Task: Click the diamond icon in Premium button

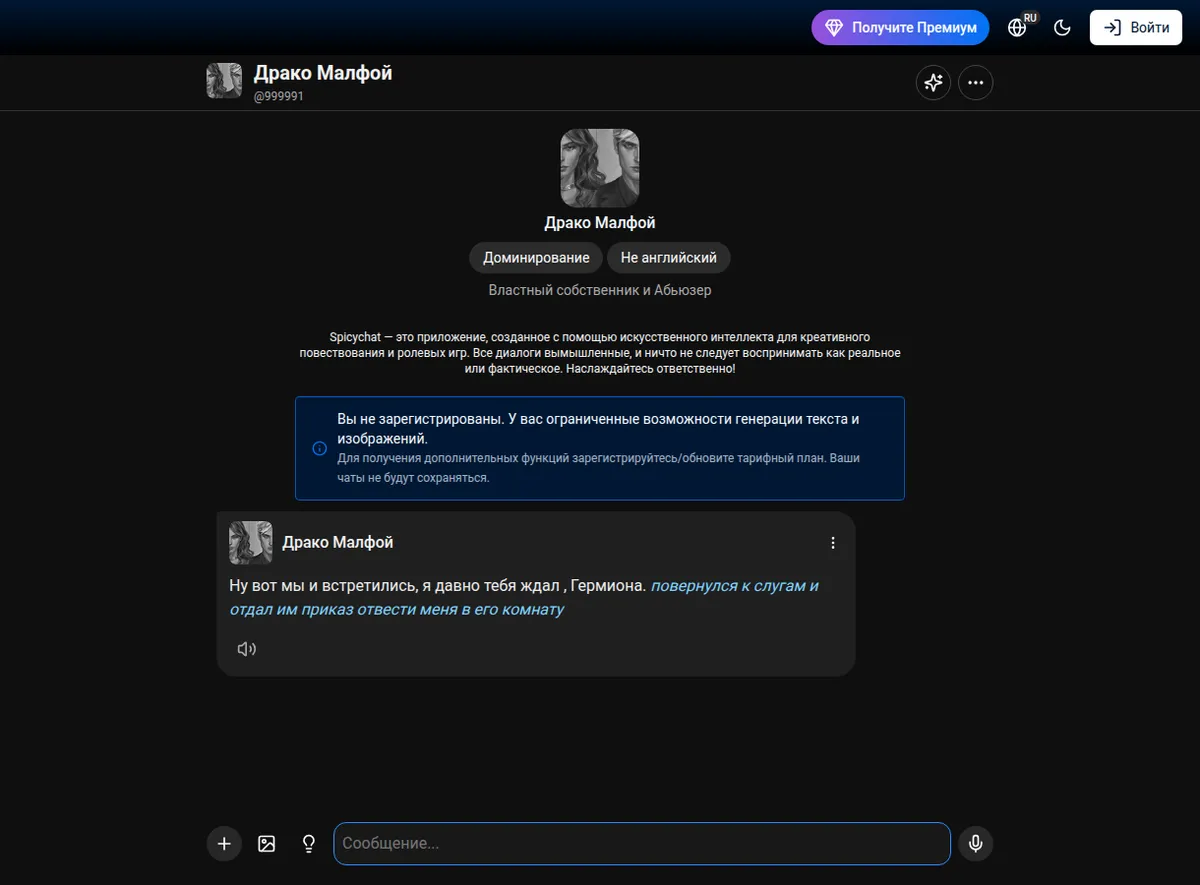Action: (x=834, y=28)
